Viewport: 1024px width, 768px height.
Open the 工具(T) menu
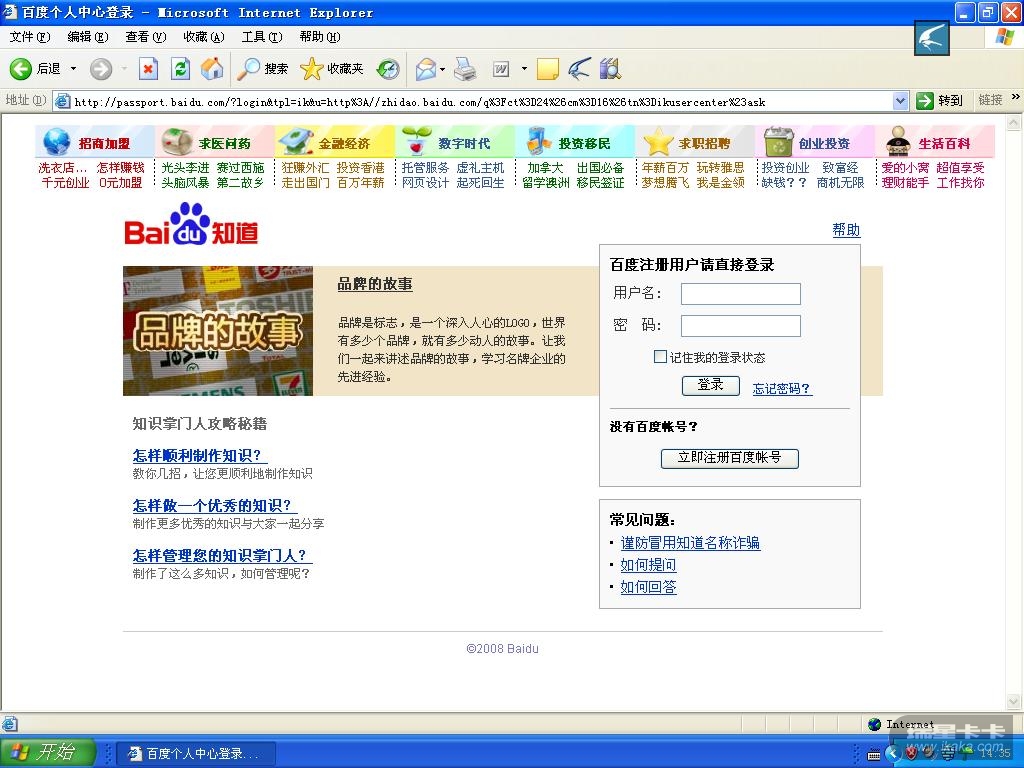click(262, 37)
